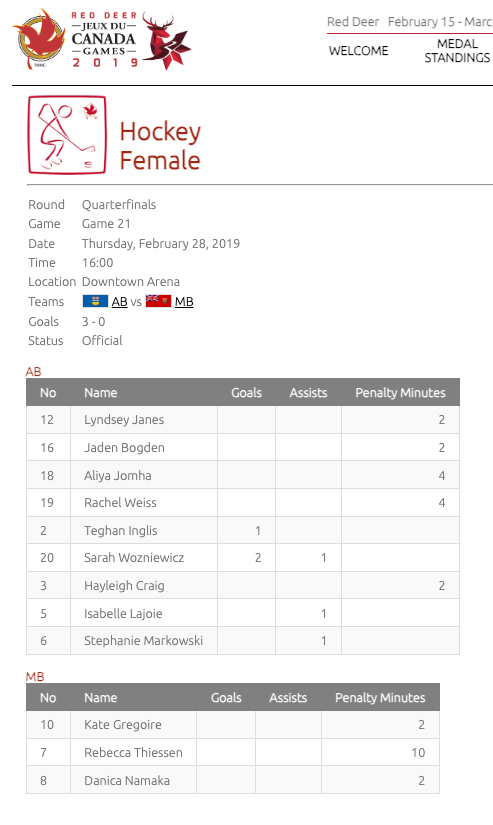
Task: Select the Teghan Inglis row
Action: tap(243, 530)
